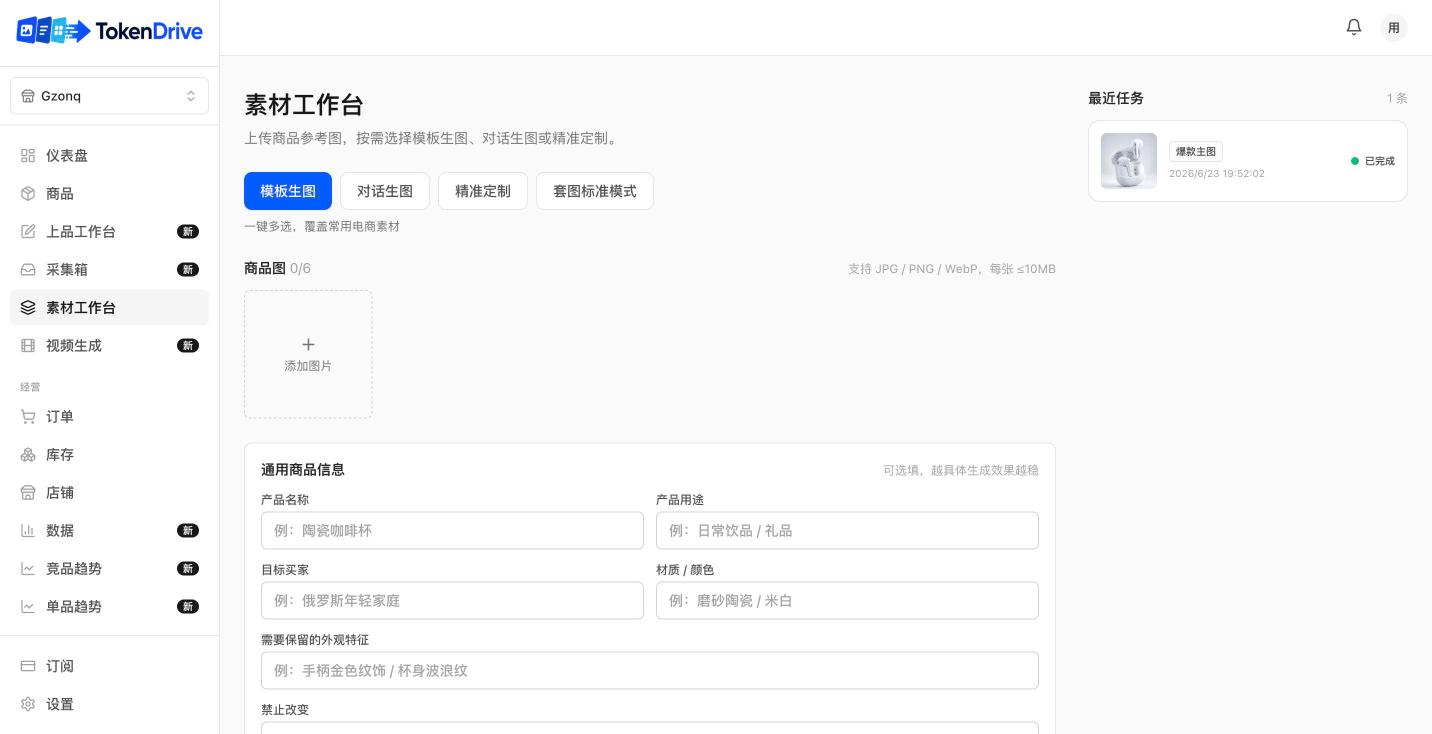This screenshot has height=734, width=1432.
Task: Click the 添加图片 upload box
Action: click(308, 354)
